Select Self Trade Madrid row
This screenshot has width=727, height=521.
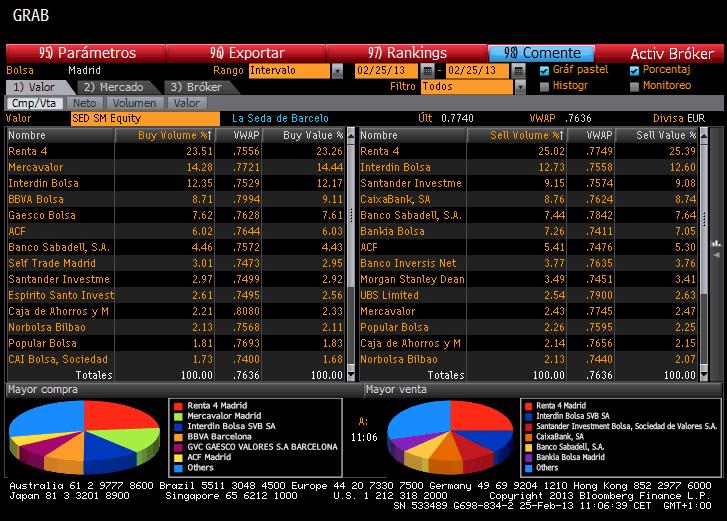point(176,263)
